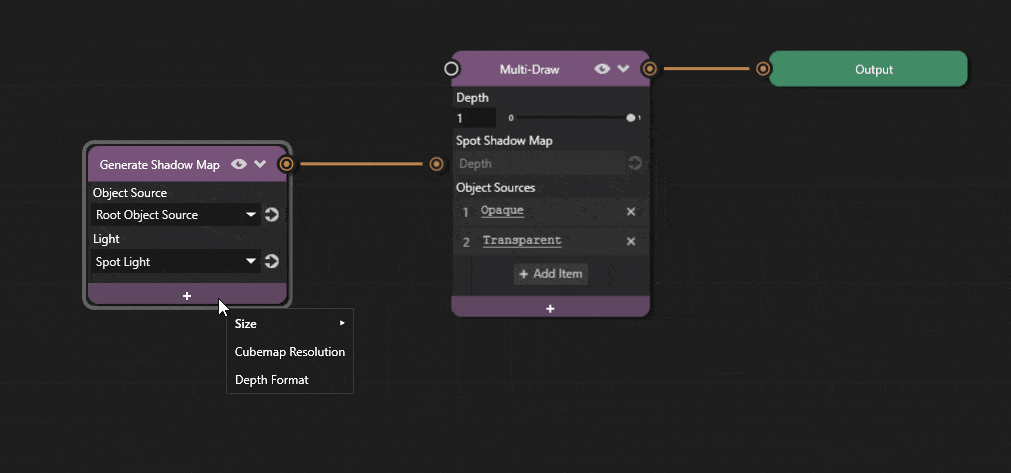Remove the Opaque object source item
This screenshot has height=473, width=1011.
point(631,212)
